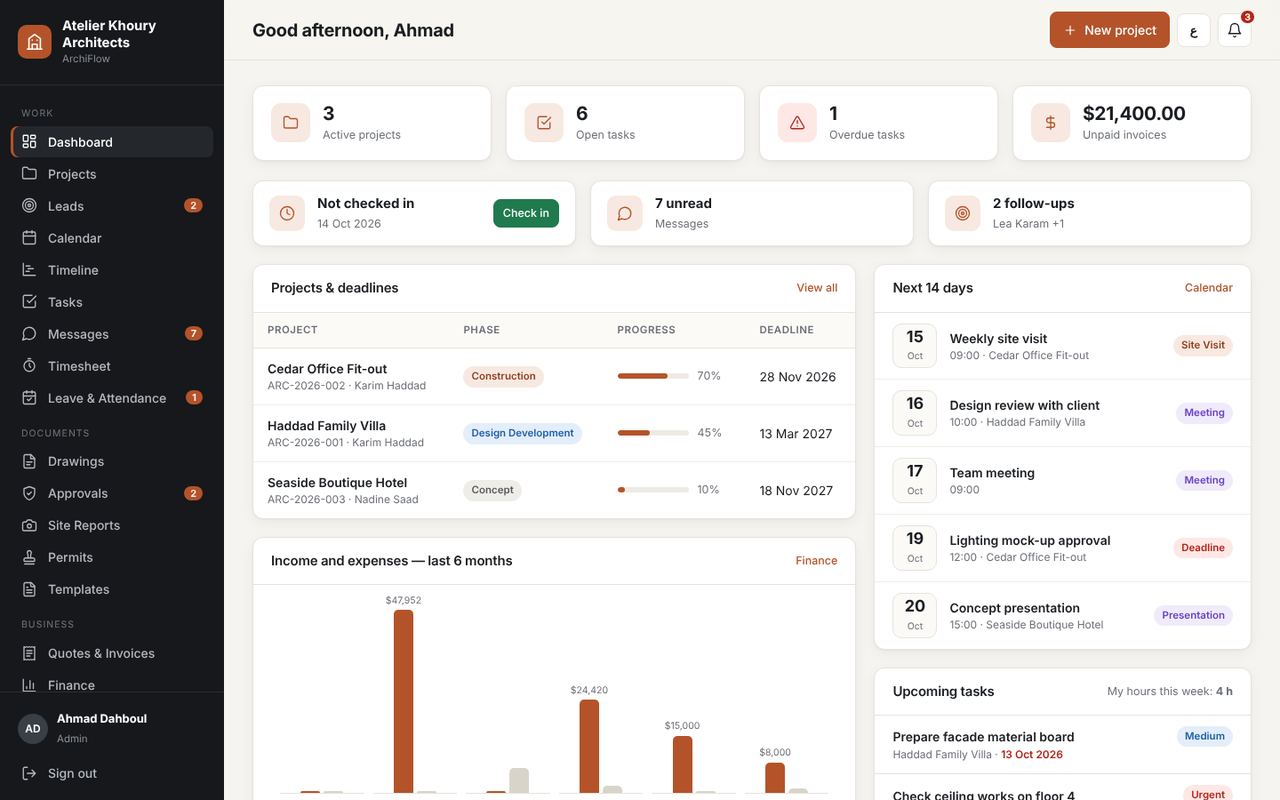The width and height of the screenshot is (1280, 800).
Task: Click the Open tasks checkmark icon
Action: (x=544, y=123)
